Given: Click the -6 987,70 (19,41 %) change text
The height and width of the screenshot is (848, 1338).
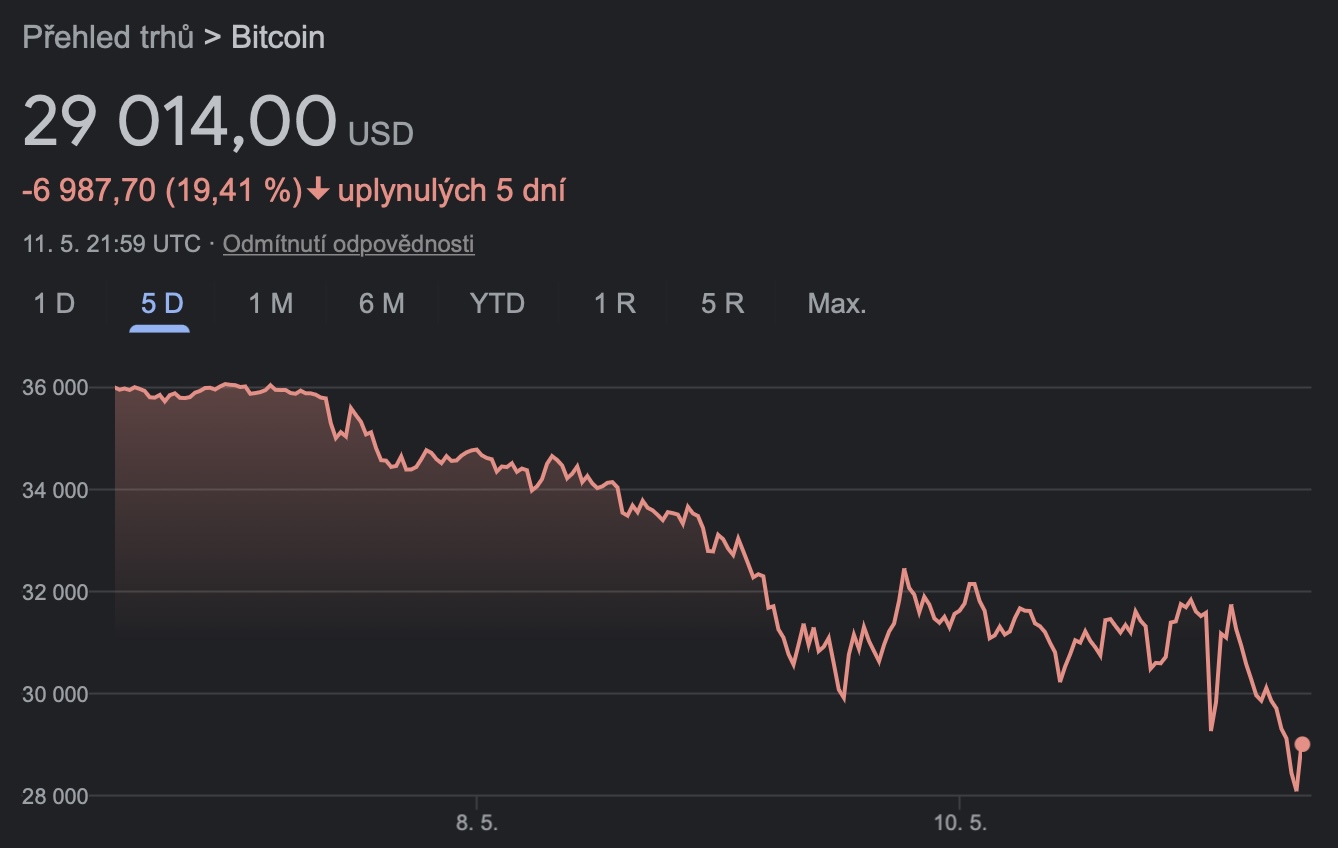Looking at the screenshot, I should (x=162, y=190).
